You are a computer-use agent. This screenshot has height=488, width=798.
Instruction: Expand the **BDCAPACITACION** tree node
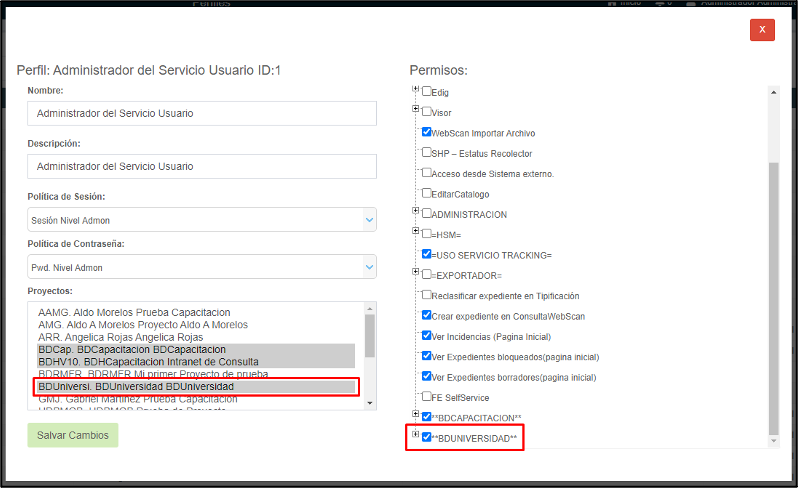pyautogui.click(x=415, y=415)
